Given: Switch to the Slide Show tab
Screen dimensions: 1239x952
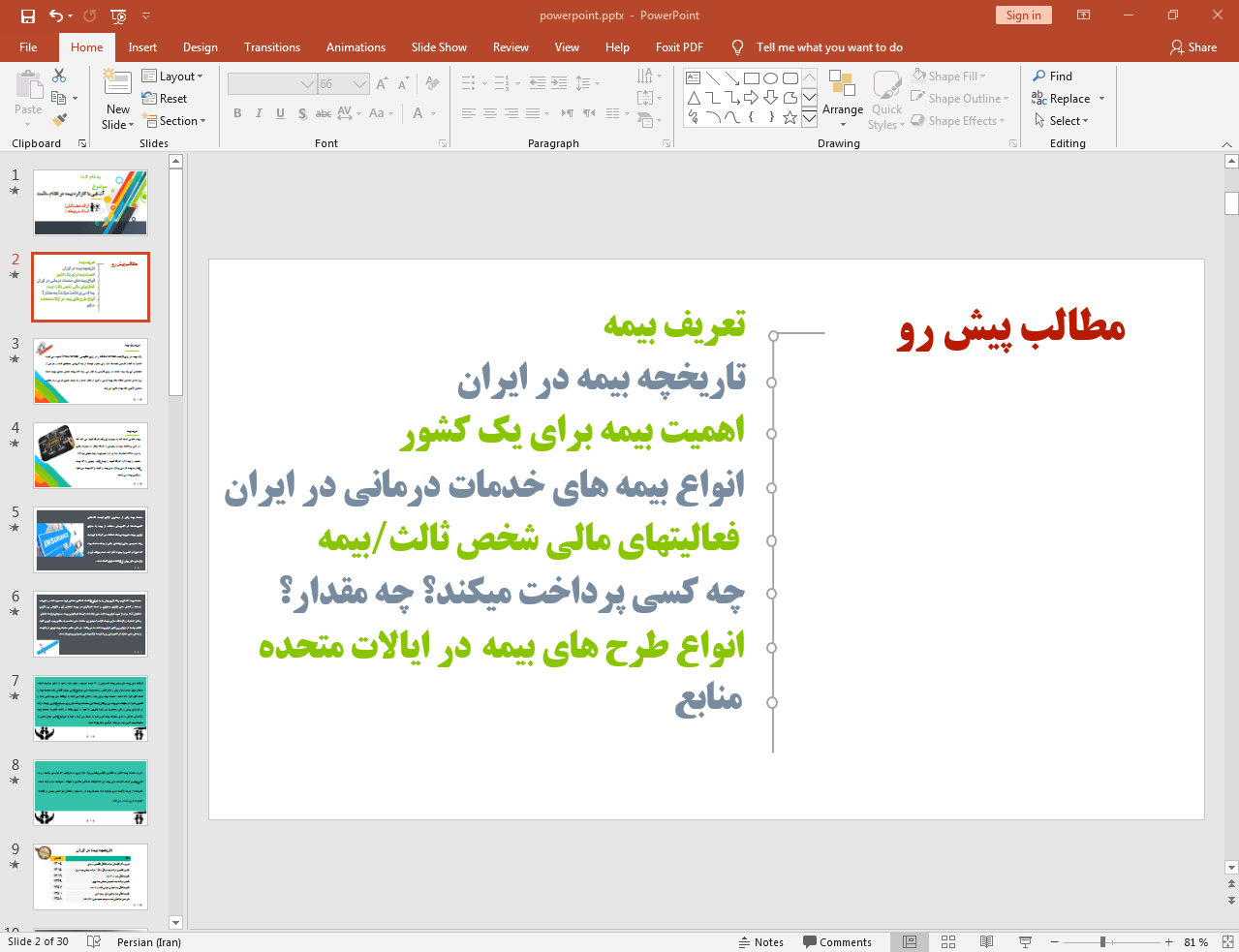Looking at the screenshot, I should click(x=439, y=46).
